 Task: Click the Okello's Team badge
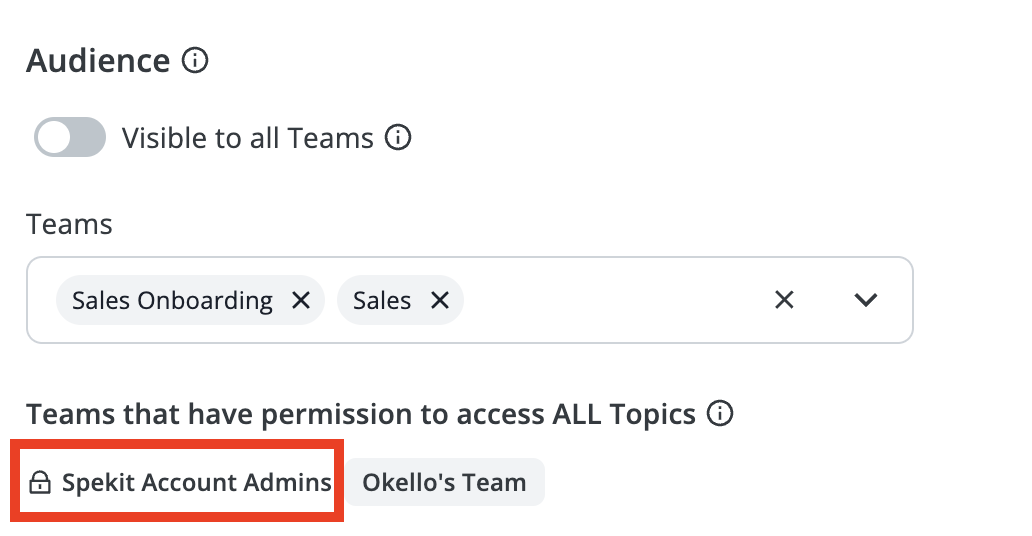click(x=445, y=482)
